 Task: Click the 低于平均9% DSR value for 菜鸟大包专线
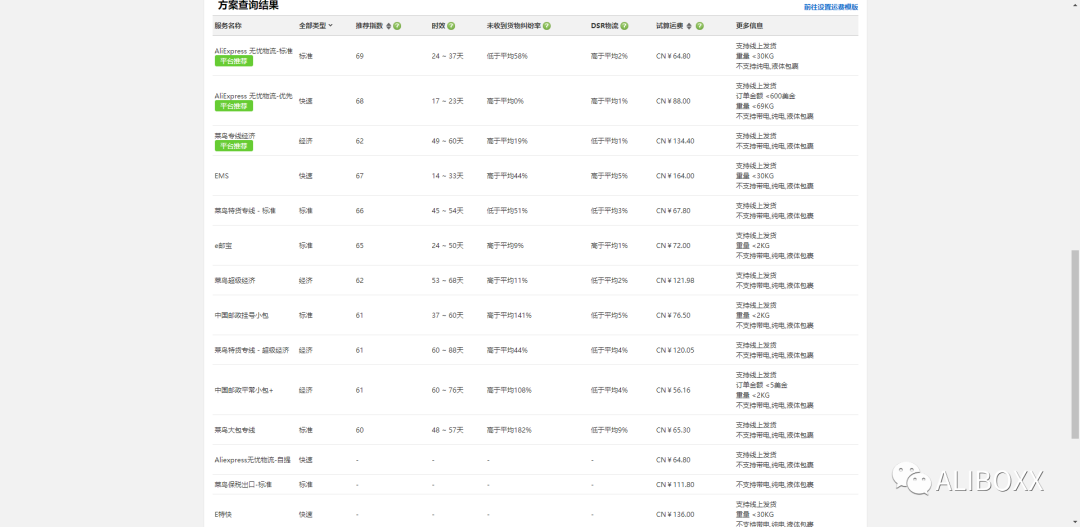coord(610,430)
